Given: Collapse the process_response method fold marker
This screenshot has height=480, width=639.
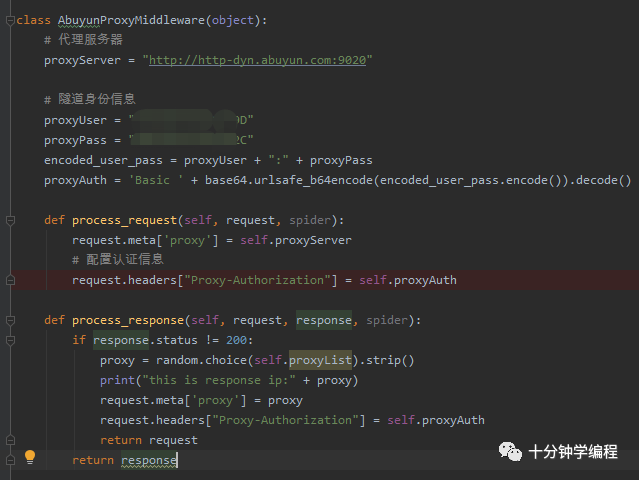Looking at the screenshot, I should click(x=11, y=321).
